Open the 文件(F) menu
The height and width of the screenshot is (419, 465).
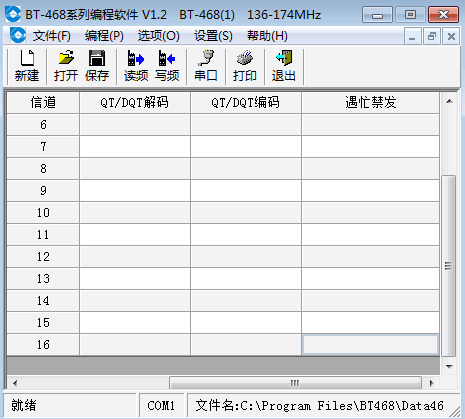pyautogui.click(x=52, y=36)
